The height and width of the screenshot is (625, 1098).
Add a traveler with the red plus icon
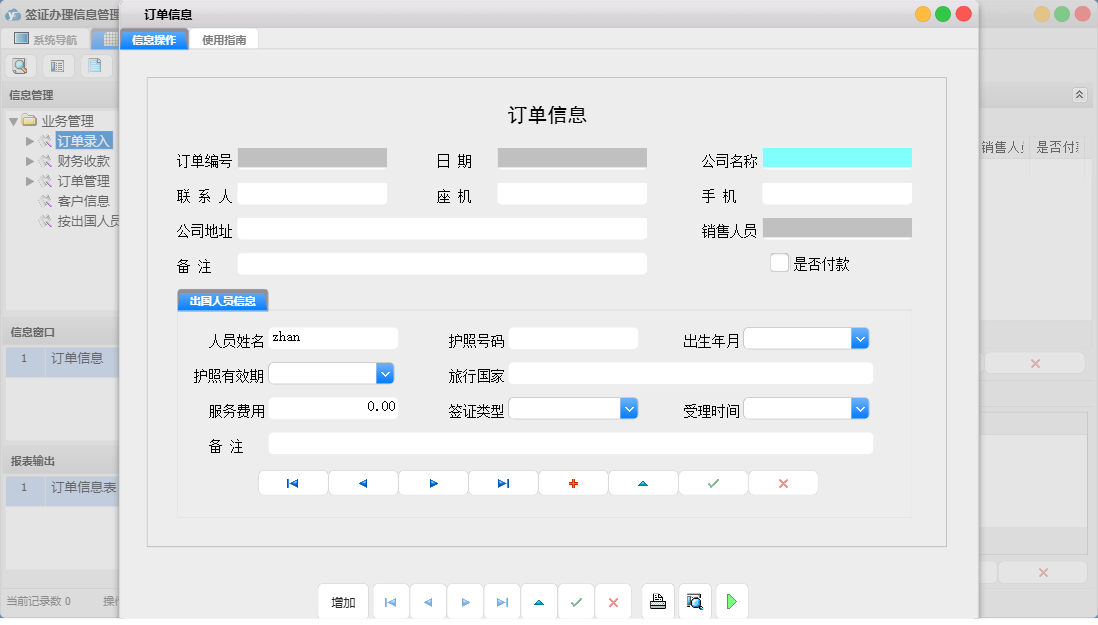click(x=573, y=482)
